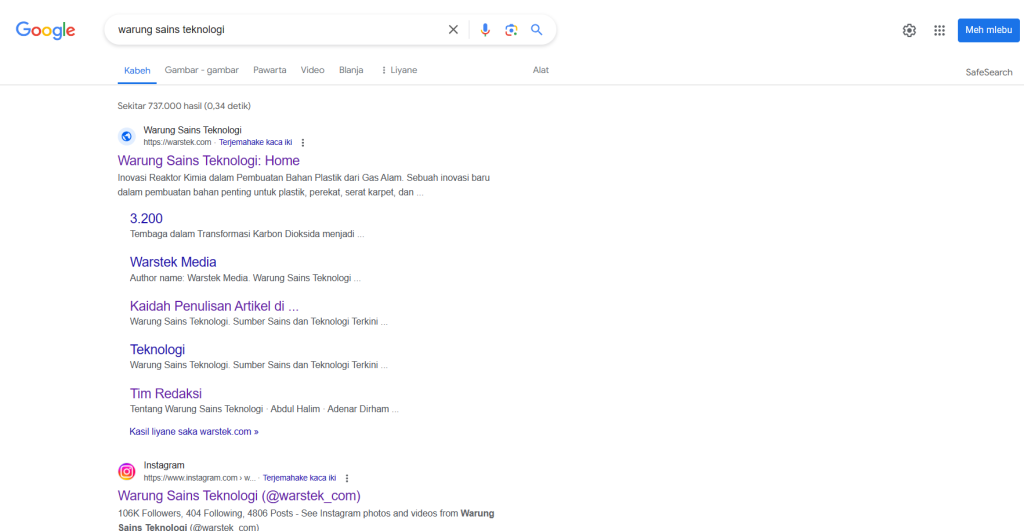Click the Instagram result favicon
This screenshot has width=1024, height=531.
point(127,471)
